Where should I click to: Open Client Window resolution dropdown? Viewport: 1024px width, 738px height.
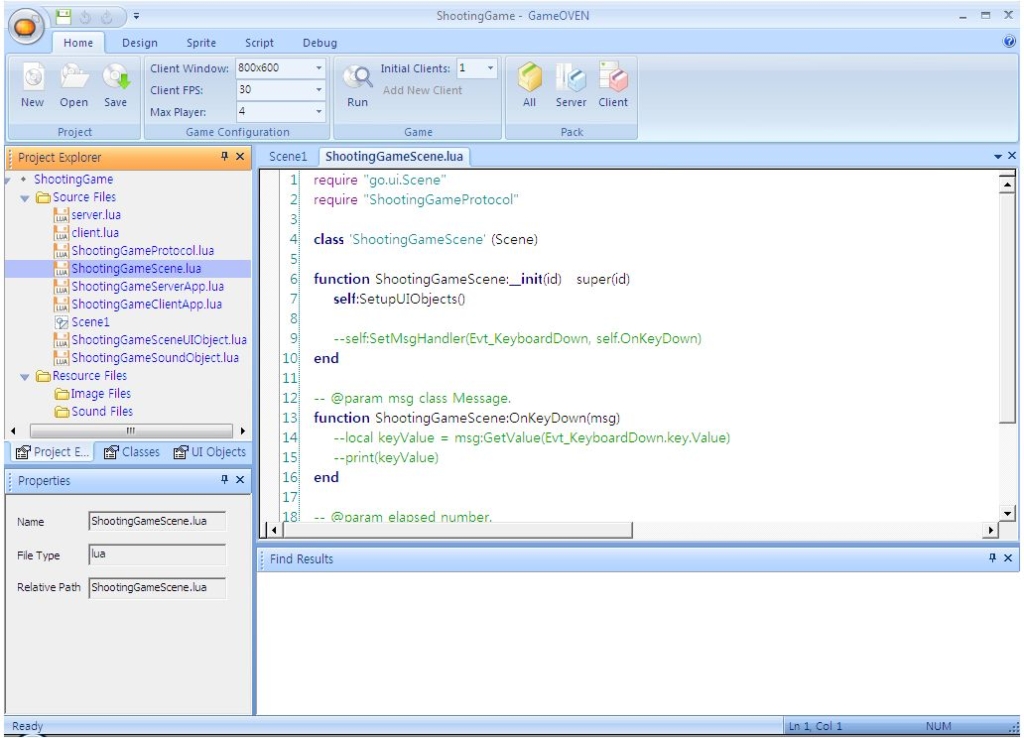pos(319,68)
